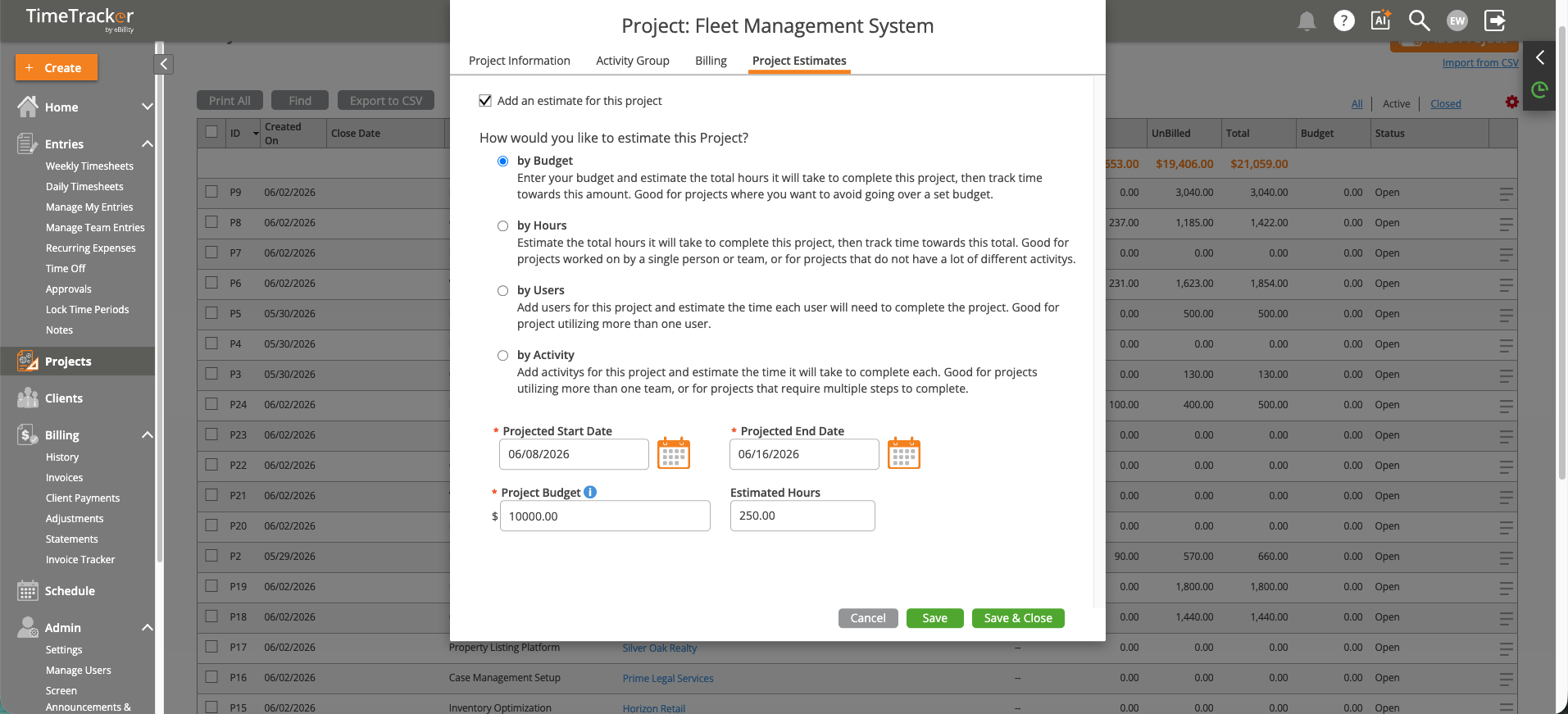
Task: Click the Save & Close button
Action: click(x=1018, y=618)
